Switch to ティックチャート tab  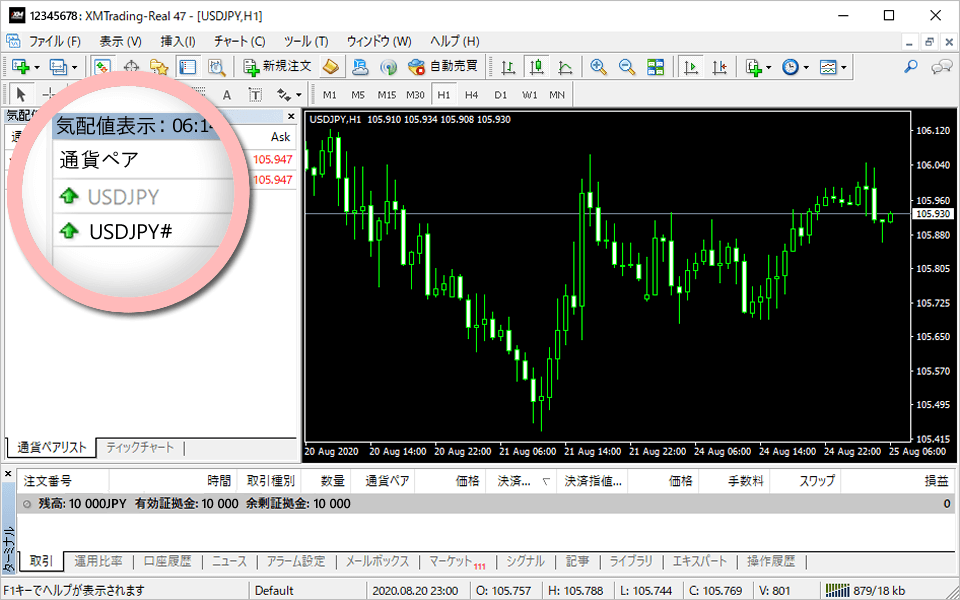pos(140,448)
